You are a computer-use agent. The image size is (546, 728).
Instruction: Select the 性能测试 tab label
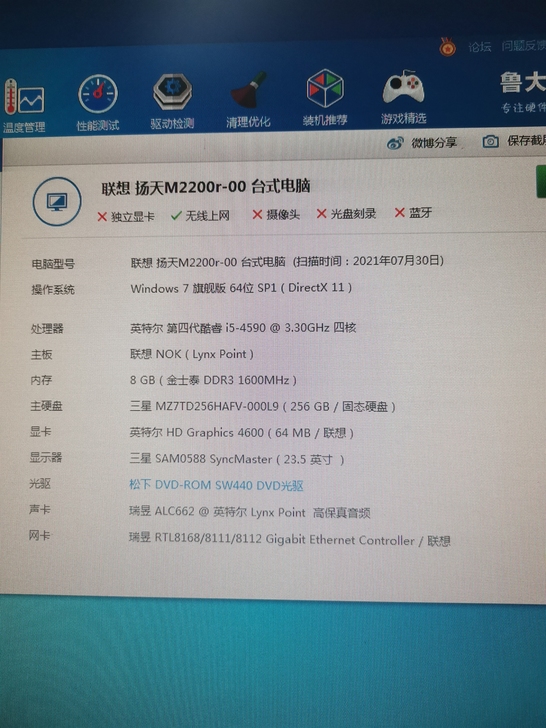pyautogui.click(x=98, y=125)
